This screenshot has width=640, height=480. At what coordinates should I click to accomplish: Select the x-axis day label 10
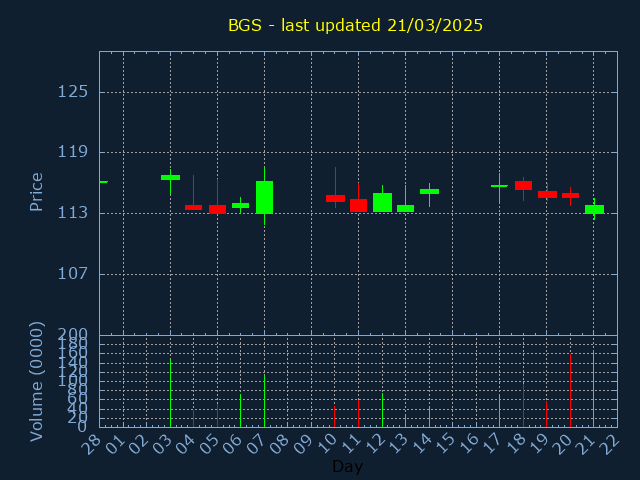pyautogui.click(x=327, y=444)
